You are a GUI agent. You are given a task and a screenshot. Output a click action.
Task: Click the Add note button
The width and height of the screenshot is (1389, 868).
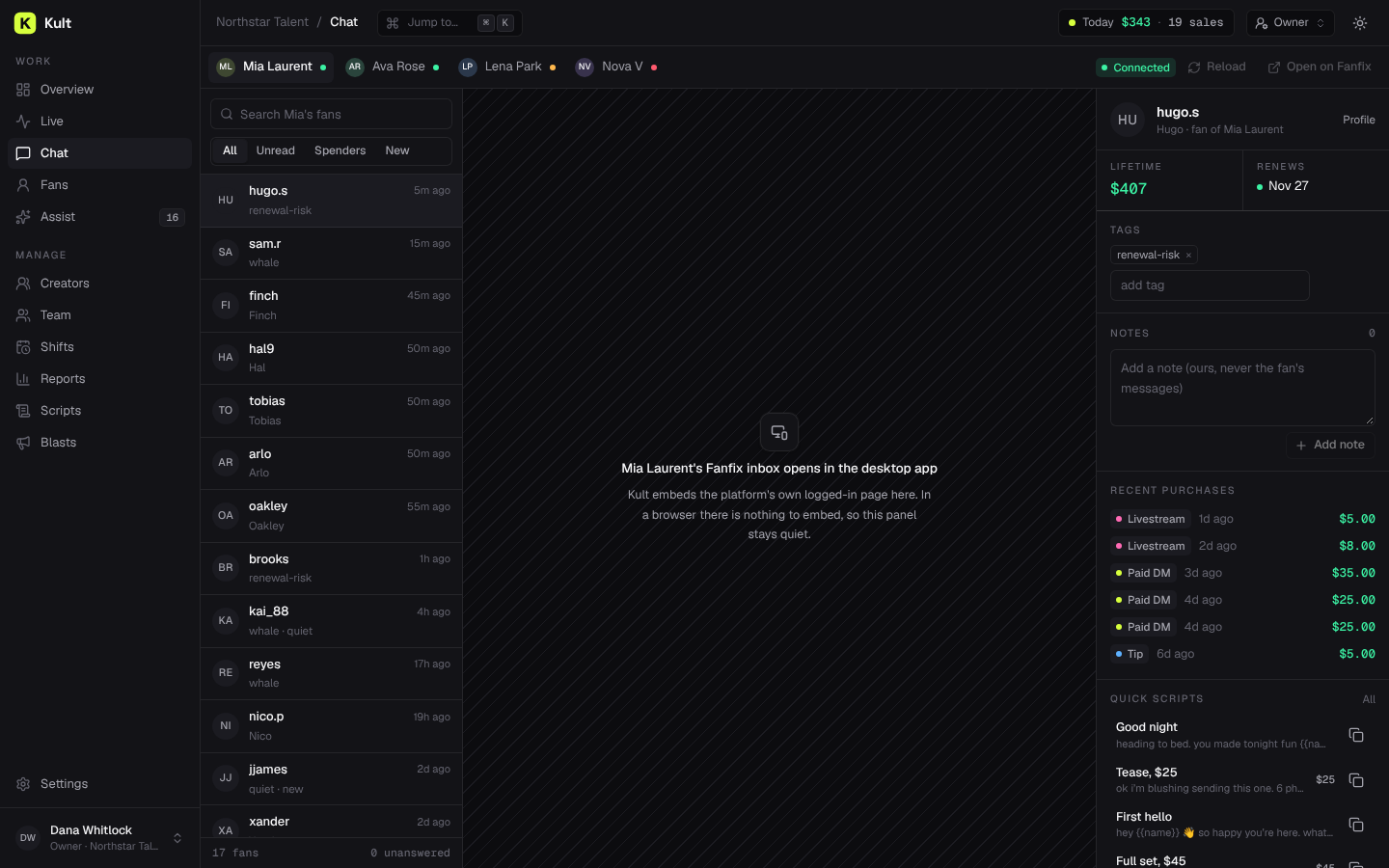[x=1330, y=446]
